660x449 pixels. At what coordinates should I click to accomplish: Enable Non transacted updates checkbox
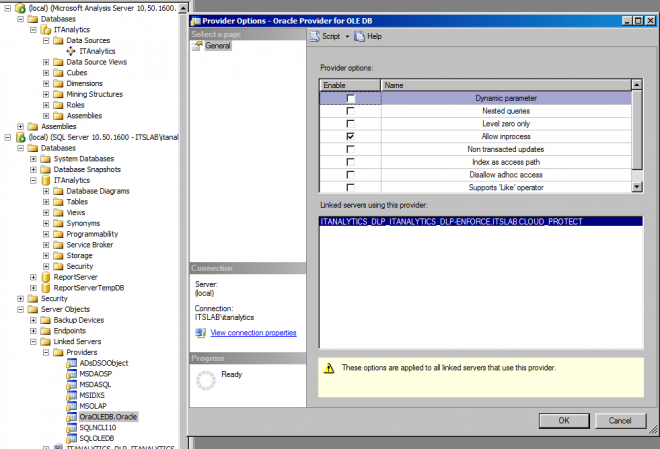[350, 149]
